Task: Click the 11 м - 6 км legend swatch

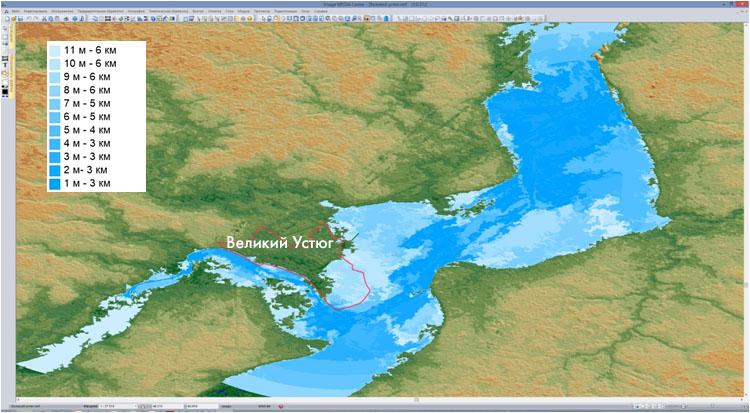Action: [54, 48]
